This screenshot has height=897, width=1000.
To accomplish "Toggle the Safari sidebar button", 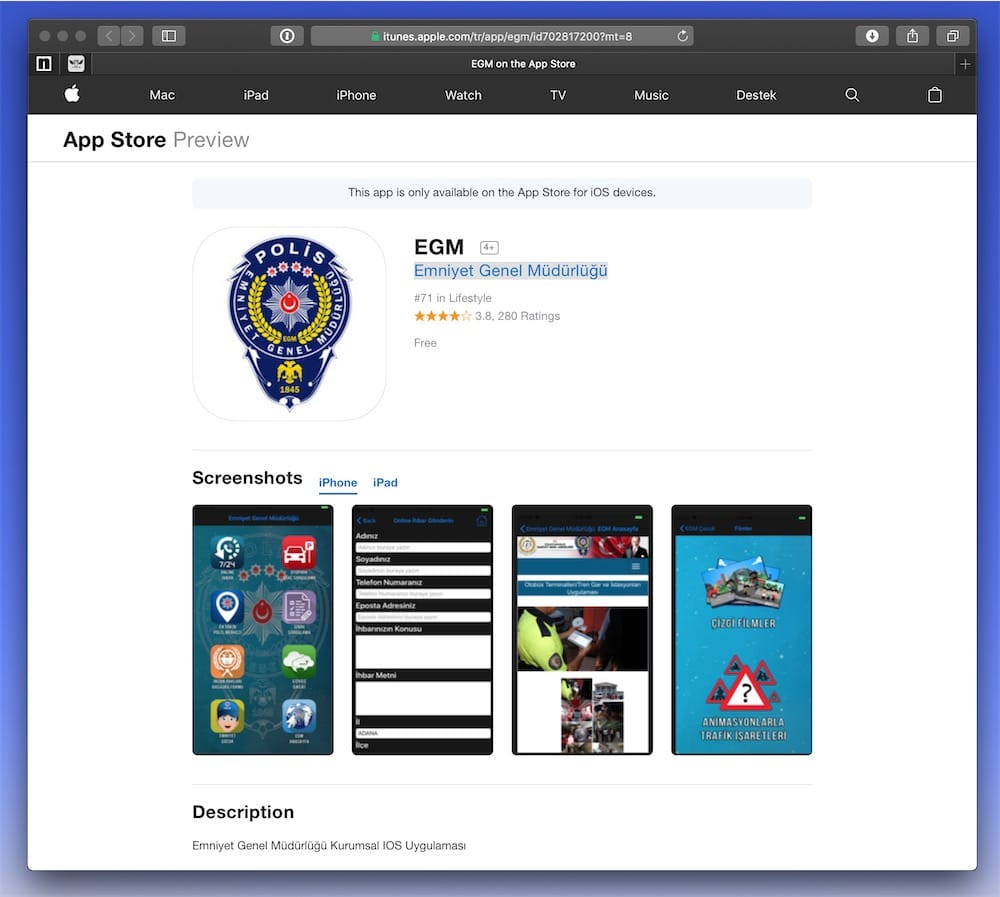I will click(x=168, y=36).
